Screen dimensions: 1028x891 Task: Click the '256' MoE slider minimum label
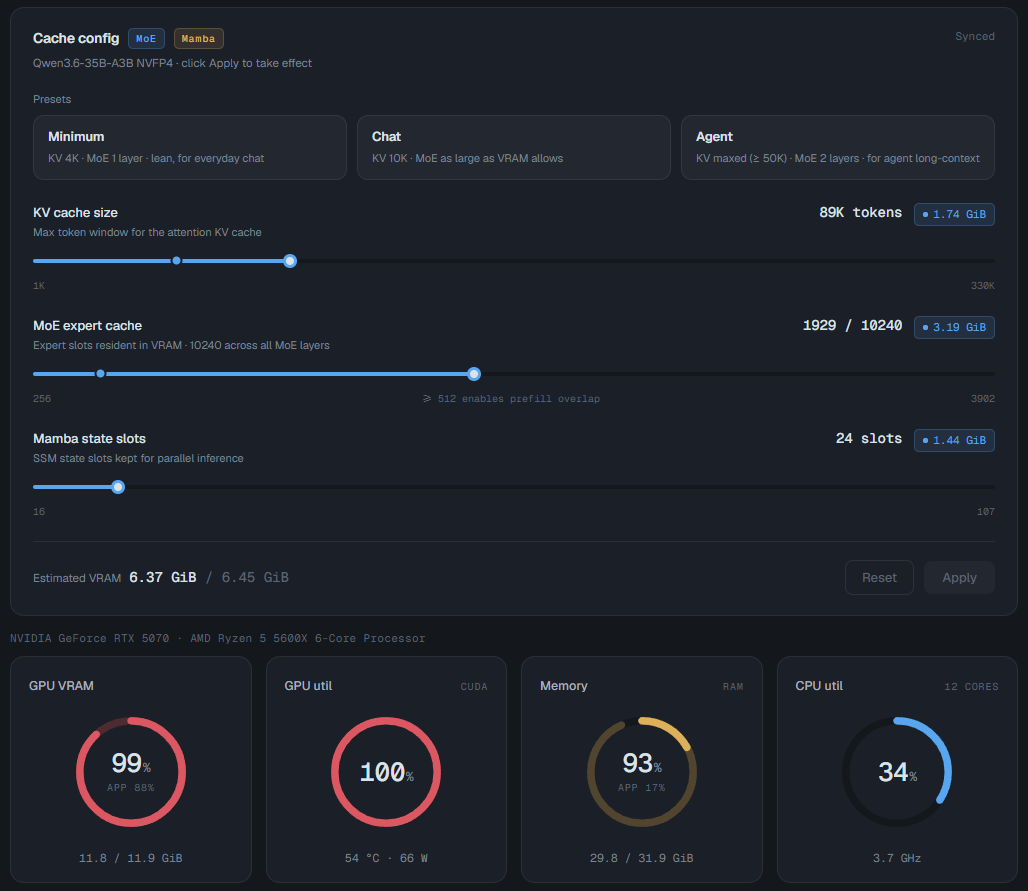pos(42,399)
